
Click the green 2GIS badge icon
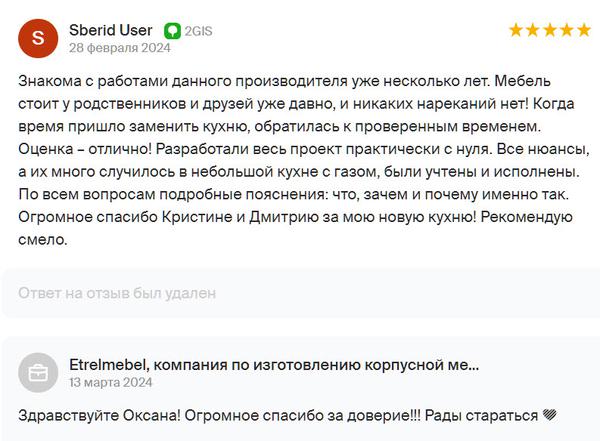pyautogui.click(x=172, y=31)
